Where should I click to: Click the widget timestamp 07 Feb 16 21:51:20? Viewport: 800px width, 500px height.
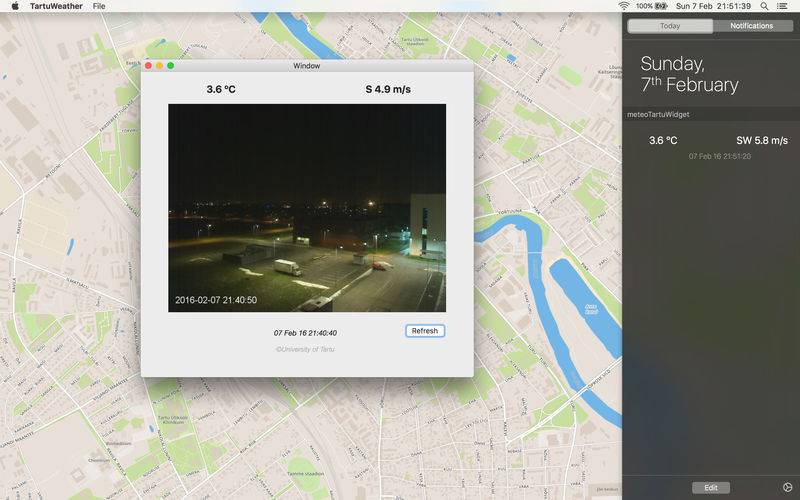720,156
